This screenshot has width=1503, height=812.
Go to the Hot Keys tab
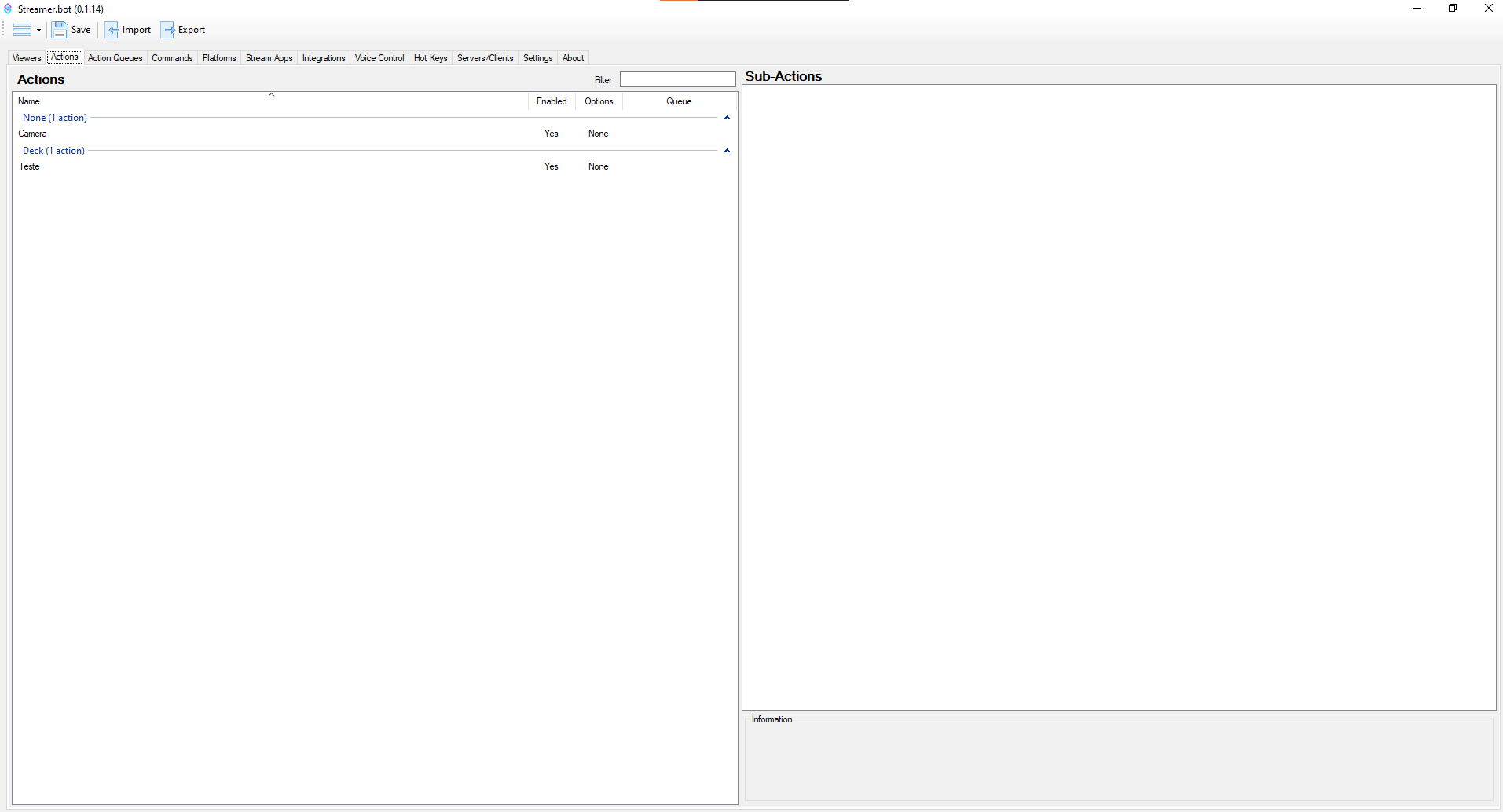click(x=430, y=57)
